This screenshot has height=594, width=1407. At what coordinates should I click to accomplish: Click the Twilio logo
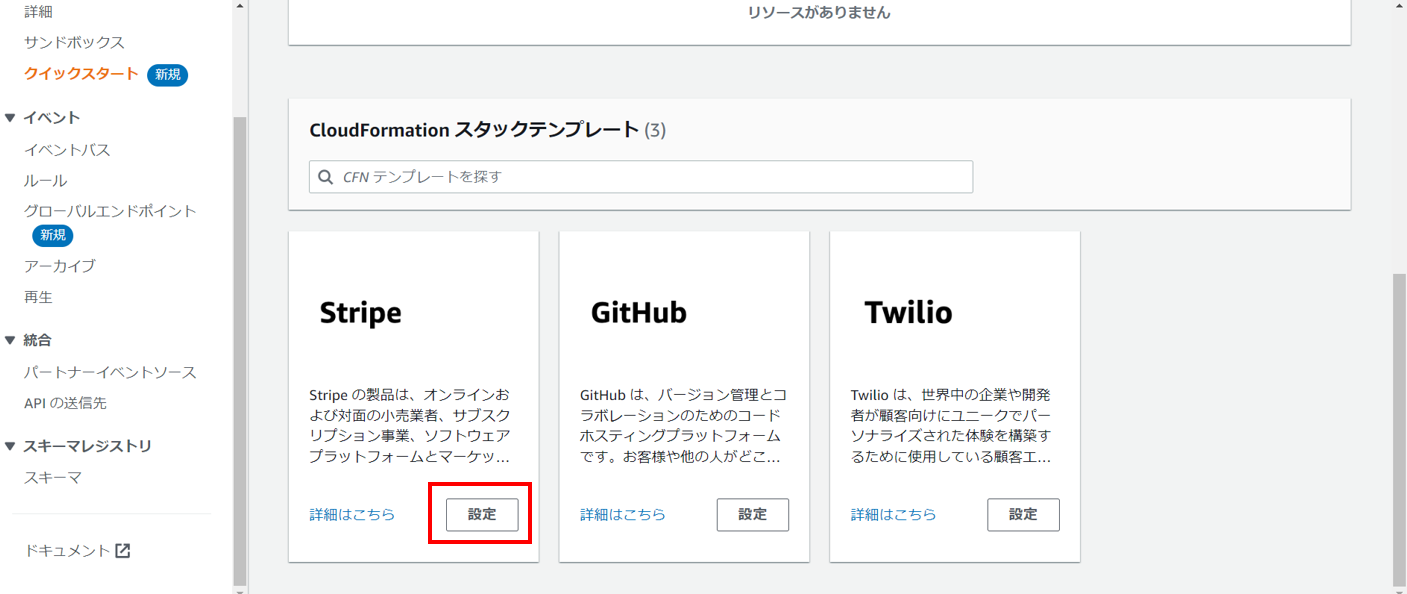[x=908, y=313]
